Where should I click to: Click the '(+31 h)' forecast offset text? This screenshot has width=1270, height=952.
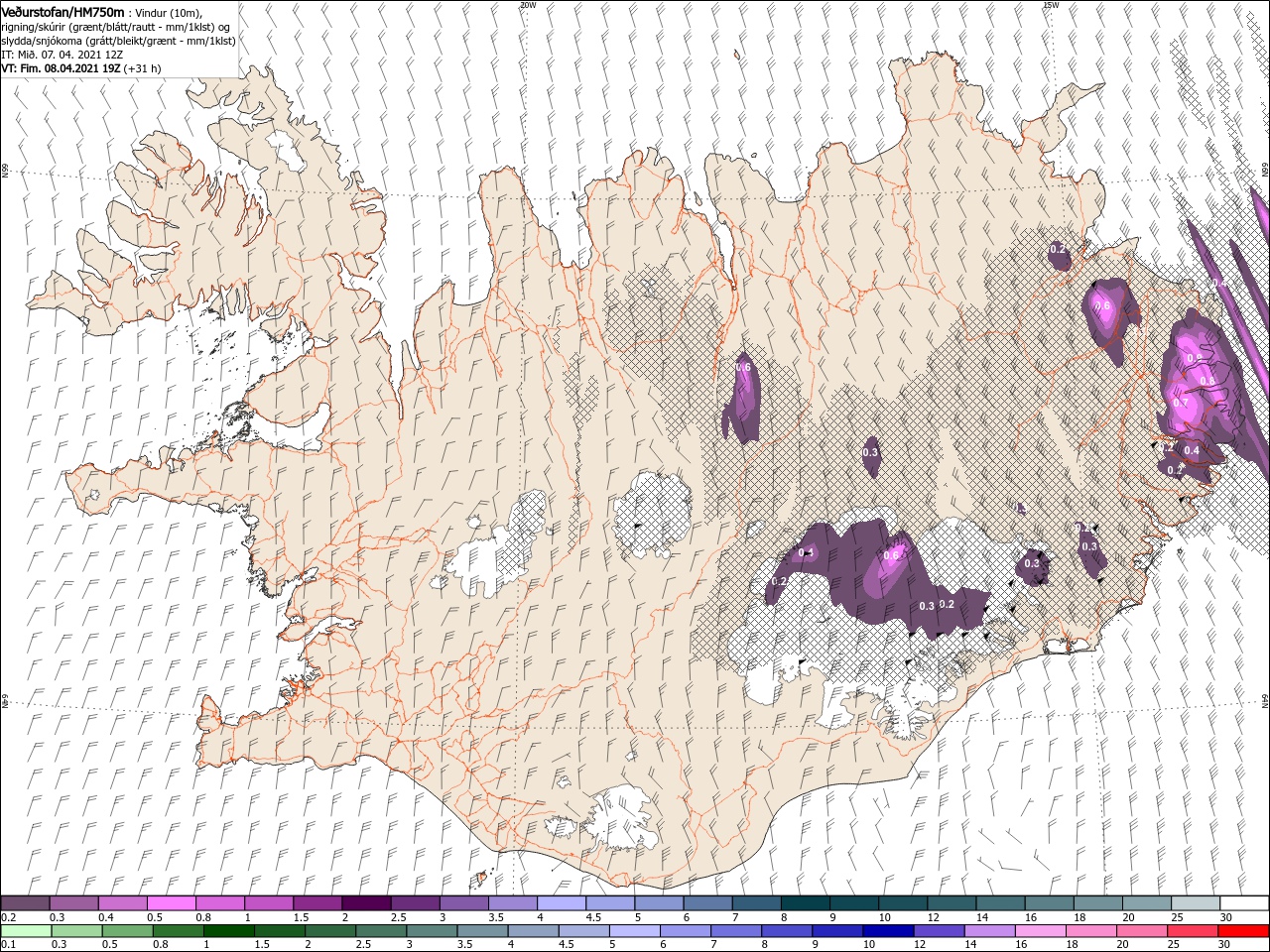coord(143,68)
